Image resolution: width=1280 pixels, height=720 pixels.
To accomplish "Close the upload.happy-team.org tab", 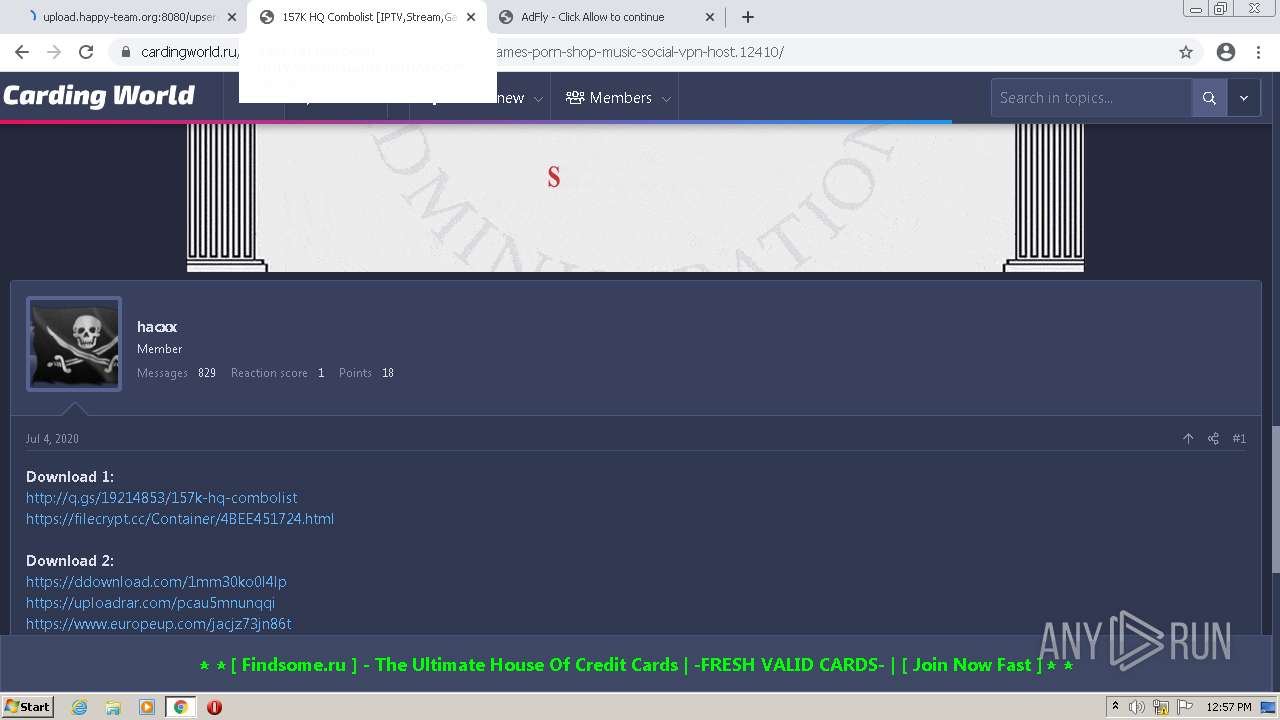I will (231, 17).
